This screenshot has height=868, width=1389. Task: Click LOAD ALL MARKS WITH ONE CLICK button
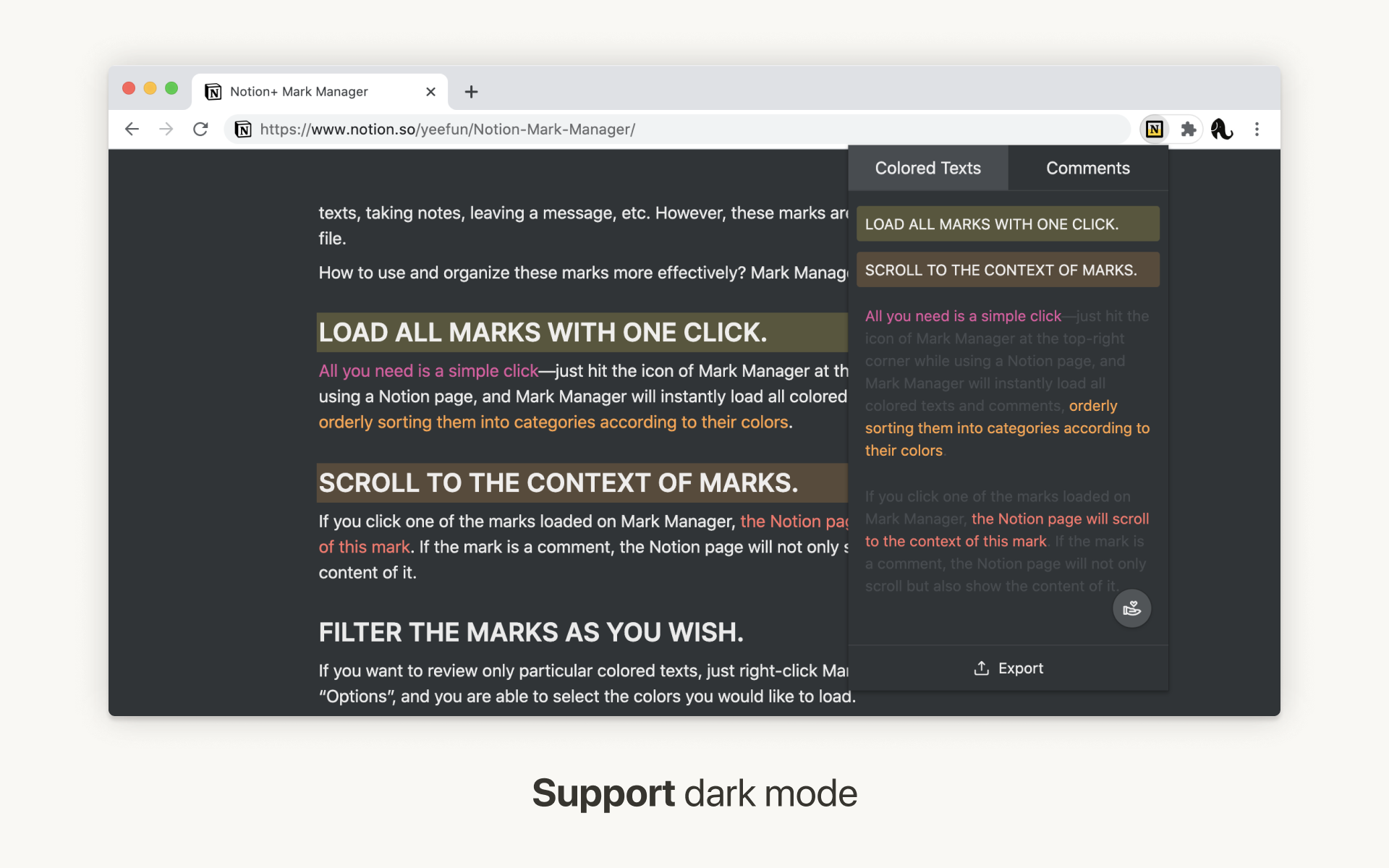[1007, 224]
